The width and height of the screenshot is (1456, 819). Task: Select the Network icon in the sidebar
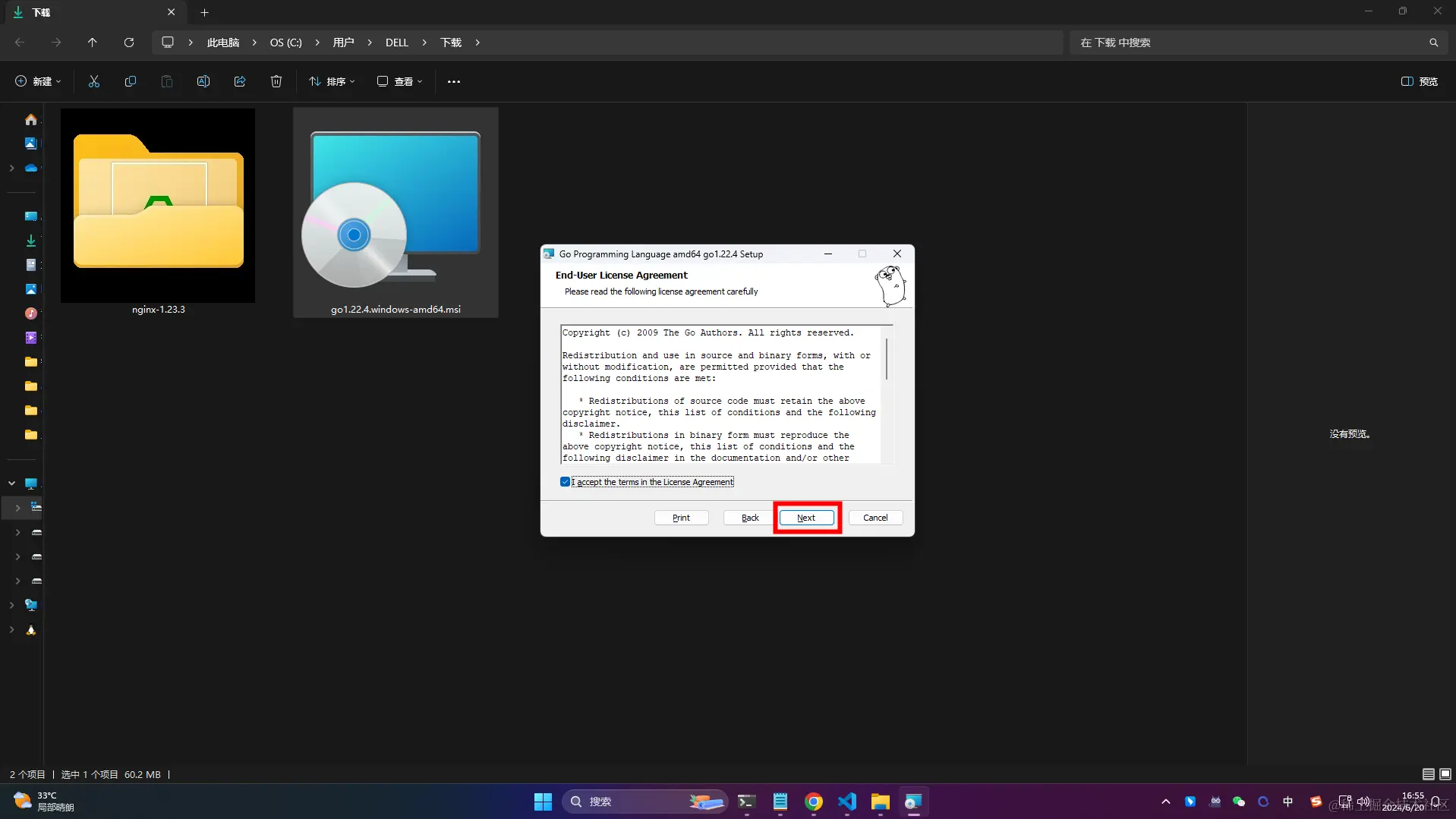31,605
